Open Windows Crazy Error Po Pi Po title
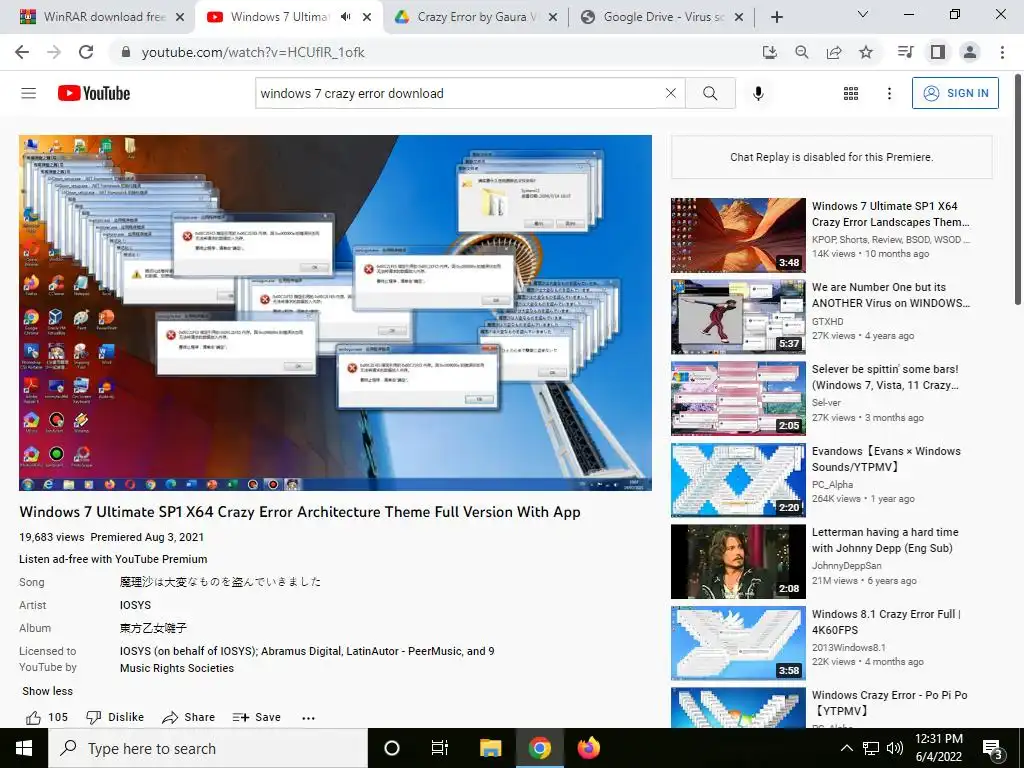Viewport: 1024px width, 768px height. coord(889,703)
